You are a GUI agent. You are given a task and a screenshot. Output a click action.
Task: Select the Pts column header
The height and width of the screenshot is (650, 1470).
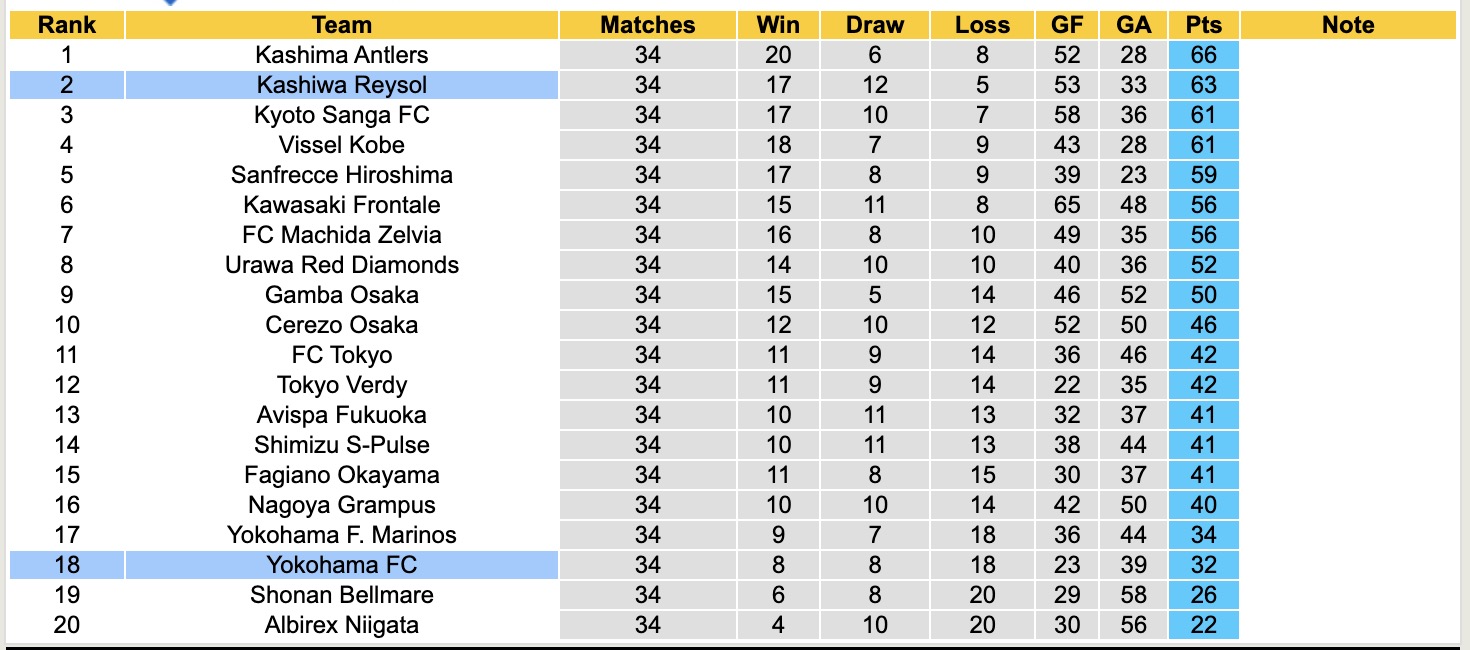tap(1203, 25)
